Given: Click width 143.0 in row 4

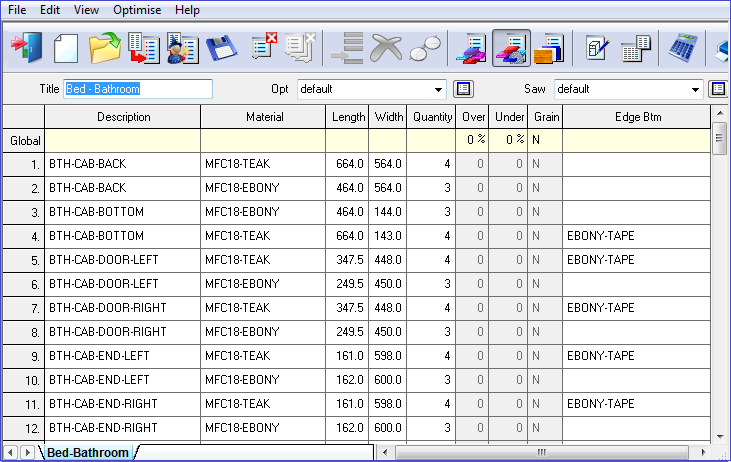Looking at the screenshot, I should tap(388, 236).
